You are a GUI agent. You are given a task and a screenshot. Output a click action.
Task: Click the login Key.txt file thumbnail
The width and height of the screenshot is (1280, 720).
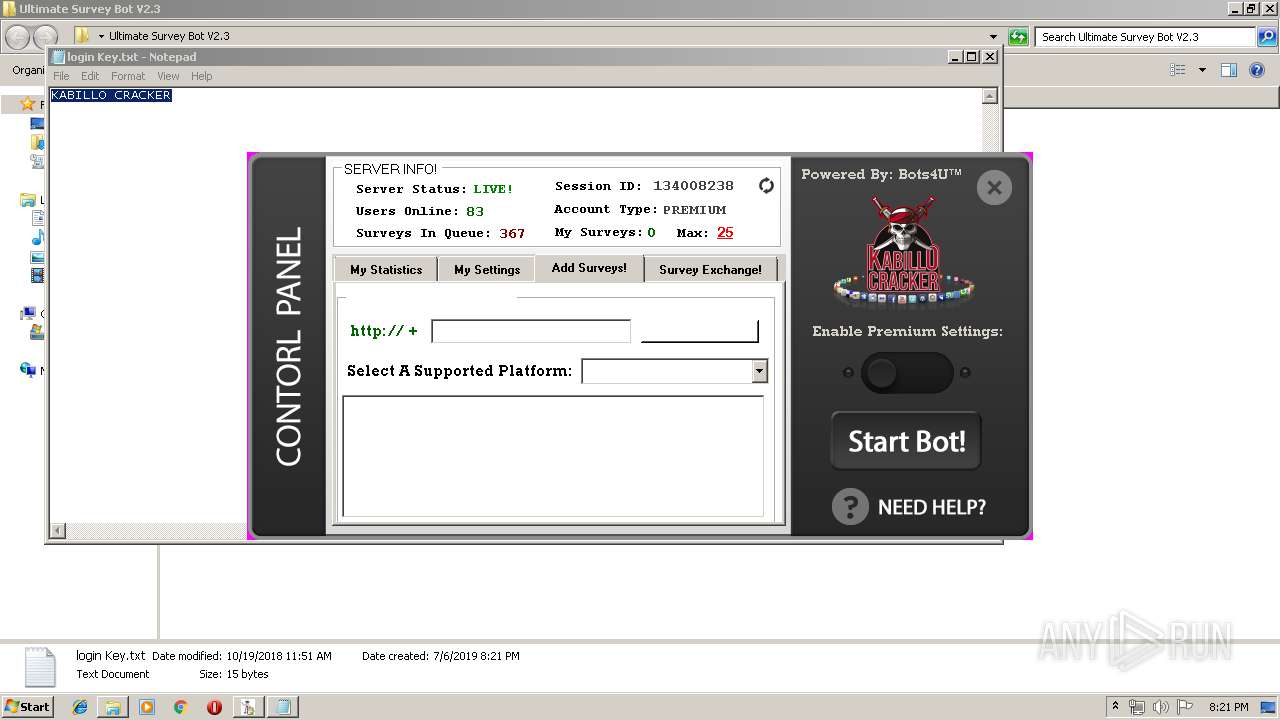(x=40, y=667)
